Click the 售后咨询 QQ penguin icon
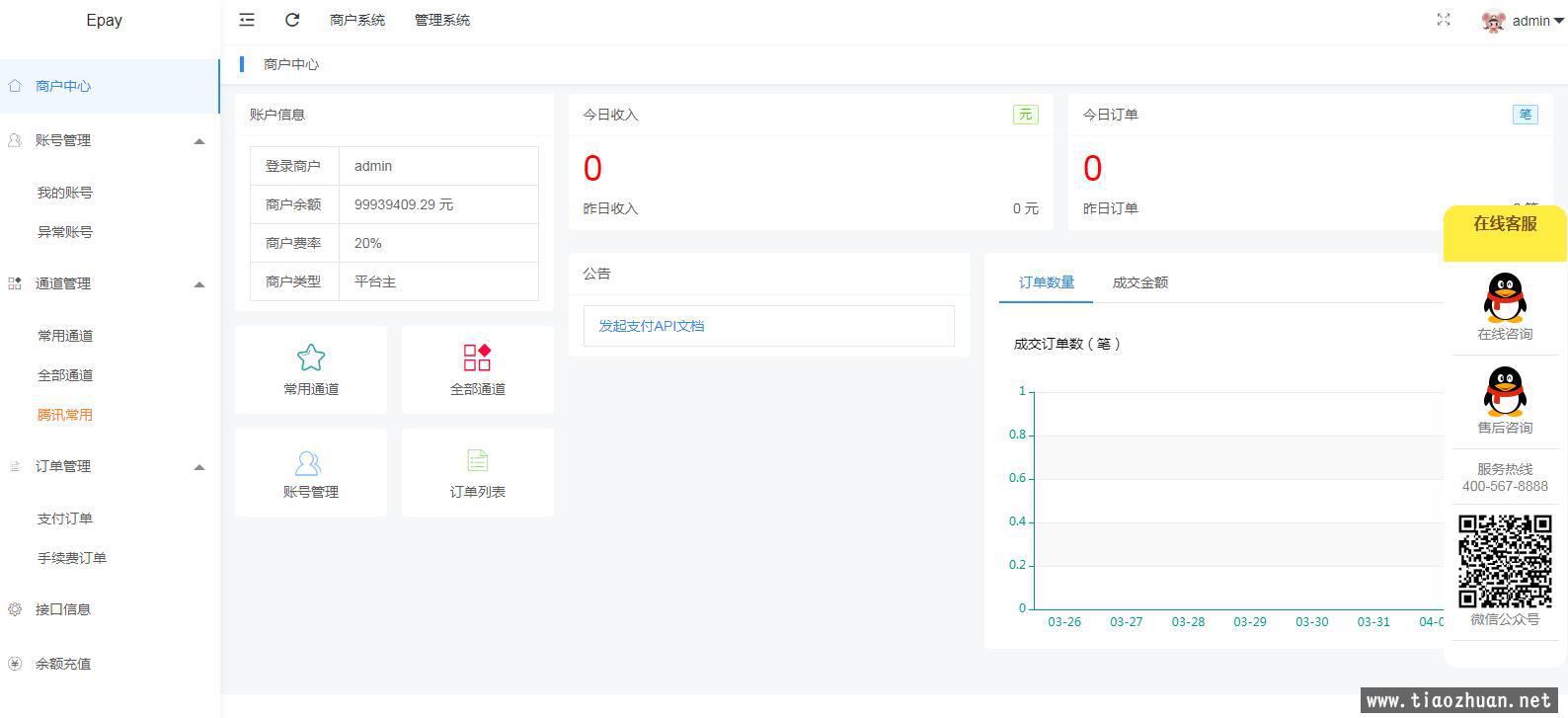The height and width of the screenshot is (718, 1568). 1504,392
